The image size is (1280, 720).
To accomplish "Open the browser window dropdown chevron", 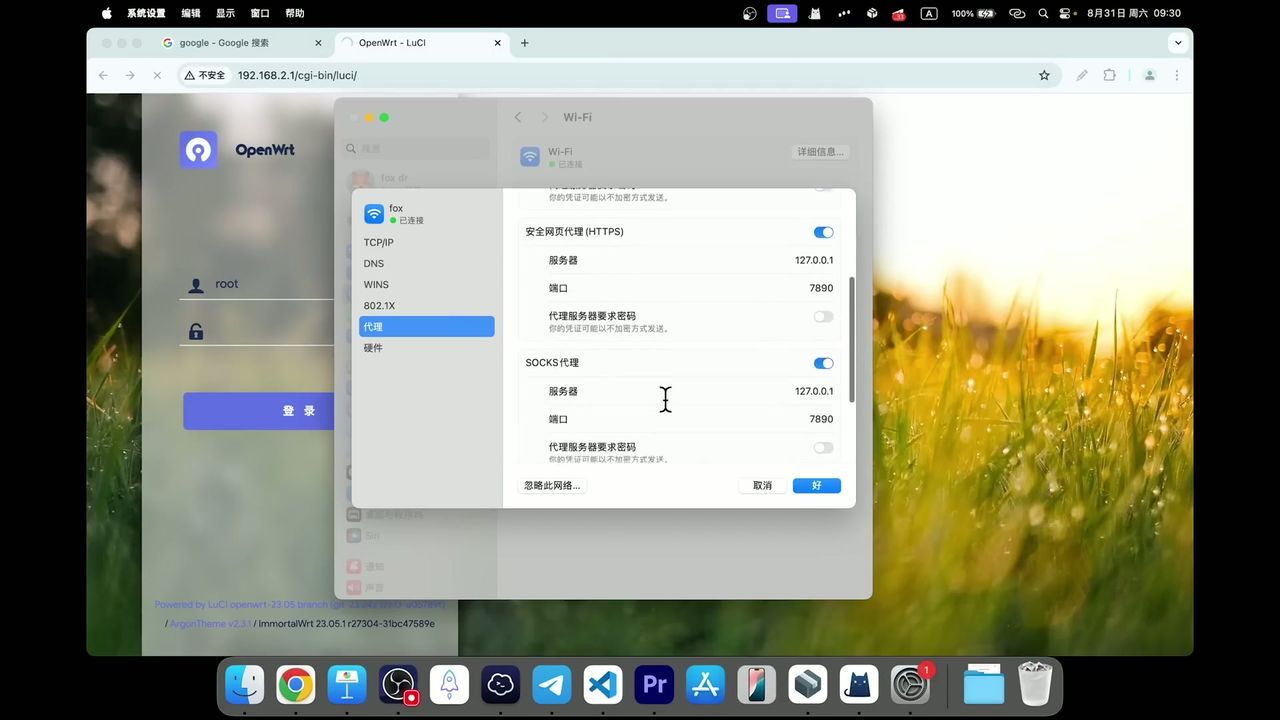I will click(x=1177, y=43).
